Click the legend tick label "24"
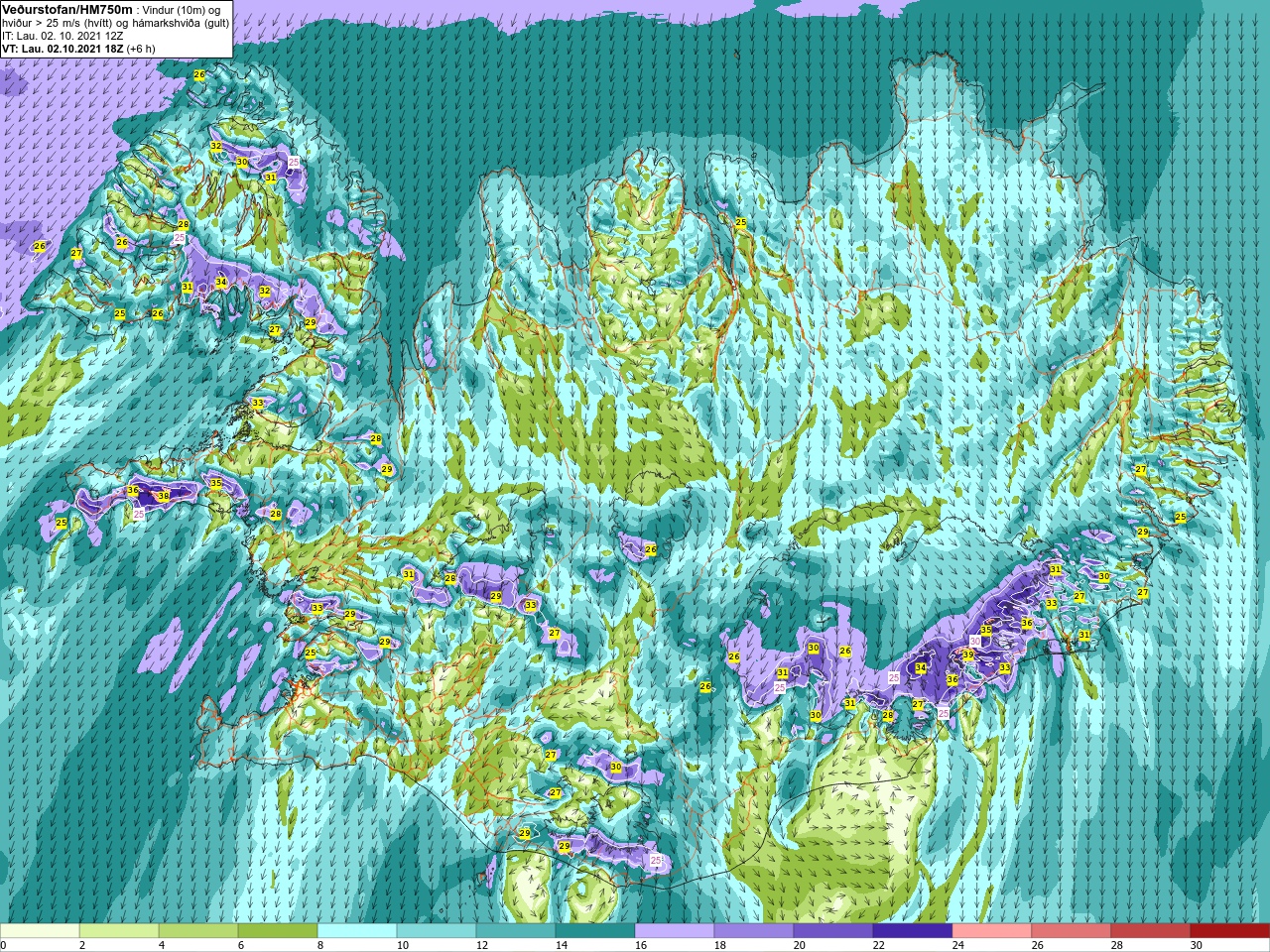Viewport: 1270px width, 952px height. tap(958, 945)
